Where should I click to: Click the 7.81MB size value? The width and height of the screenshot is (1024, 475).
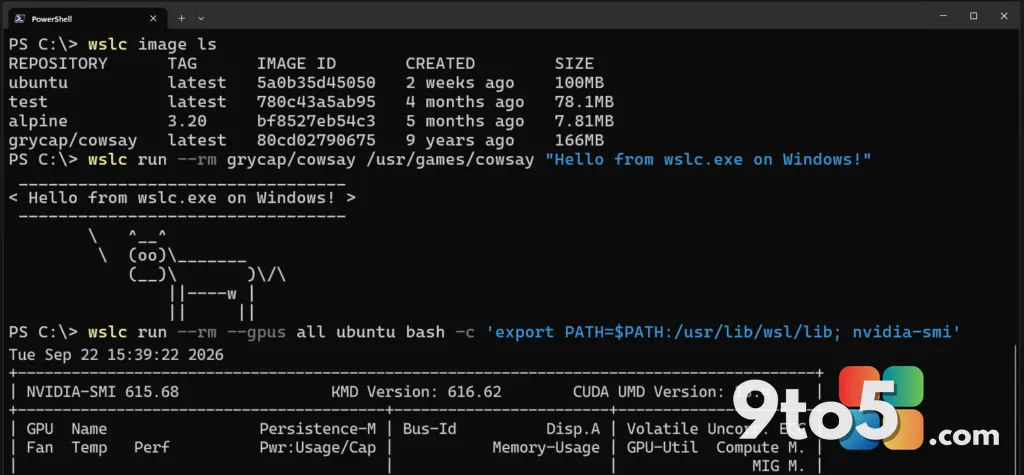tap(584, 121)
